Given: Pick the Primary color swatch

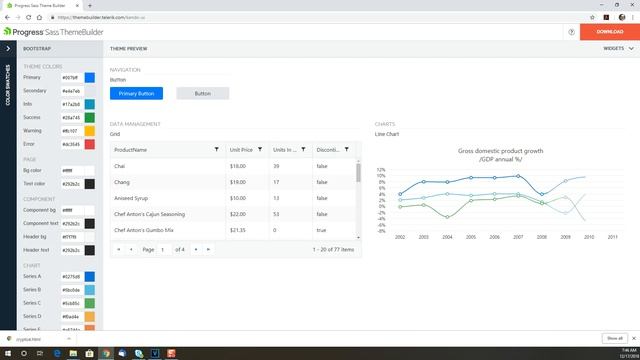Looking at the screenshot, I should click(90, 78).
